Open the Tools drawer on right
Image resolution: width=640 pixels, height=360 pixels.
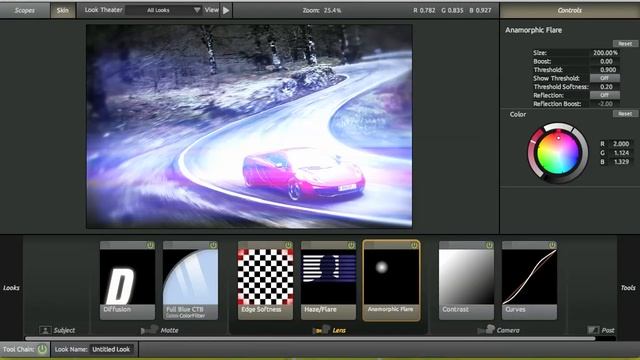tap(628, 288)
